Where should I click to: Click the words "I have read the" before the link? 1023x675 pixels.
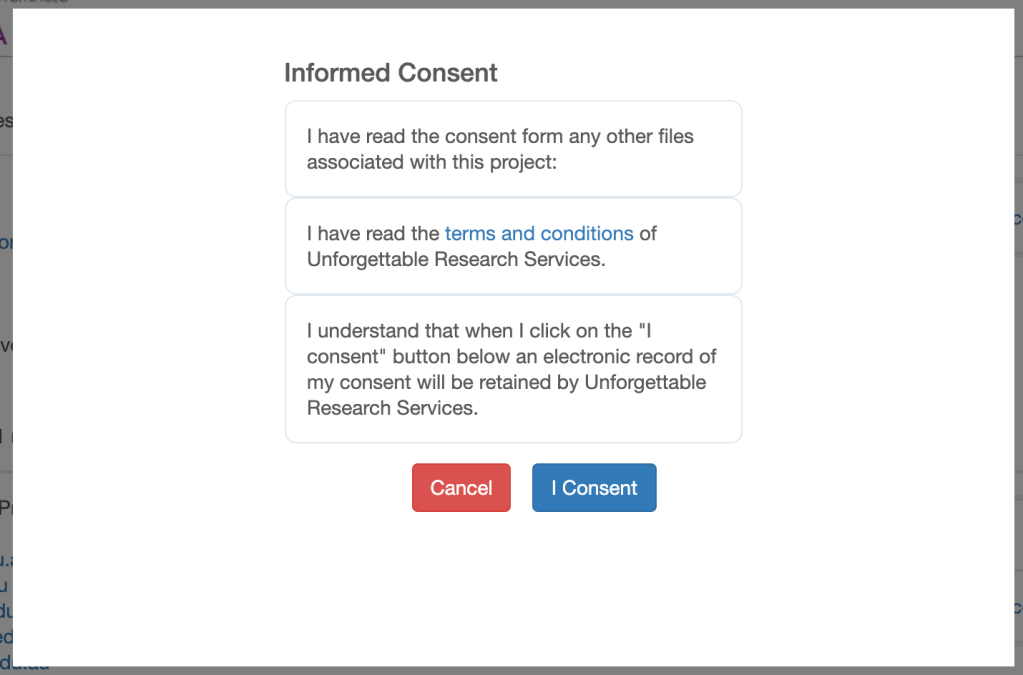pos(373,233)
